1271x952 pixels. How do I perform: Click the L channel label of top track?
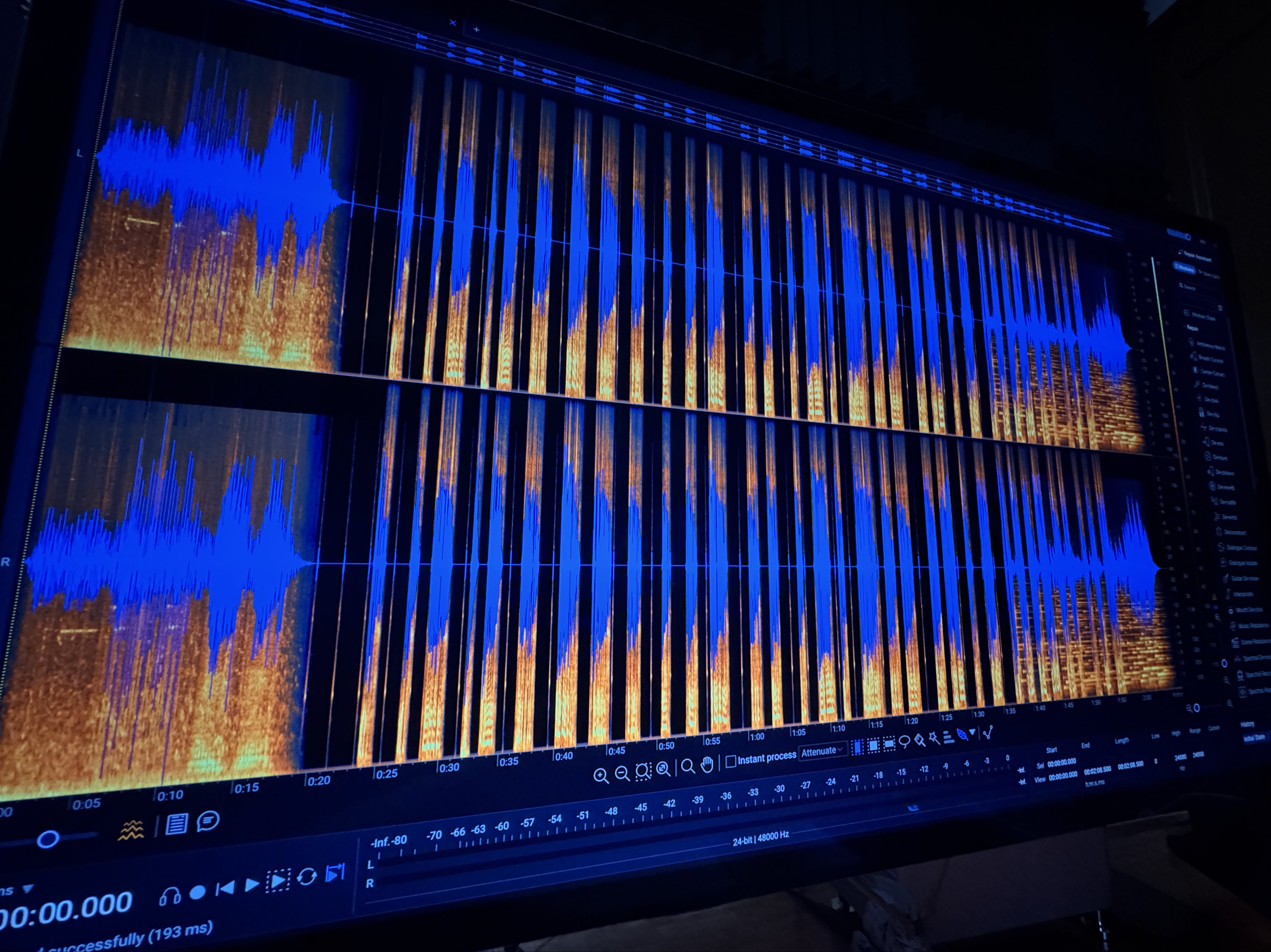(79, 154)
